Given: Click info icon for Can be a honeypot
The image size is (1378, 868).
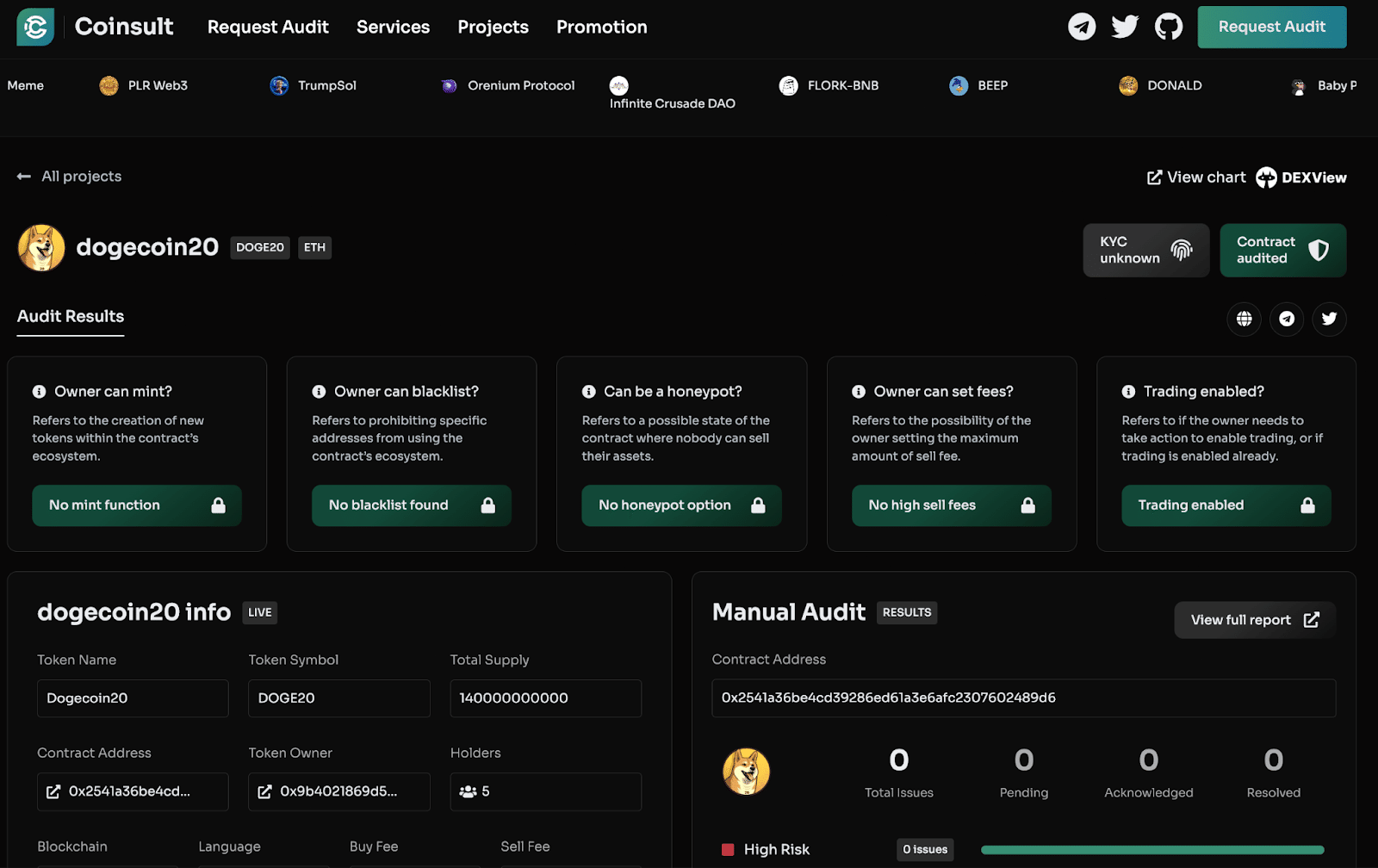Looking at the screenshot, I should tap(589, 392).
